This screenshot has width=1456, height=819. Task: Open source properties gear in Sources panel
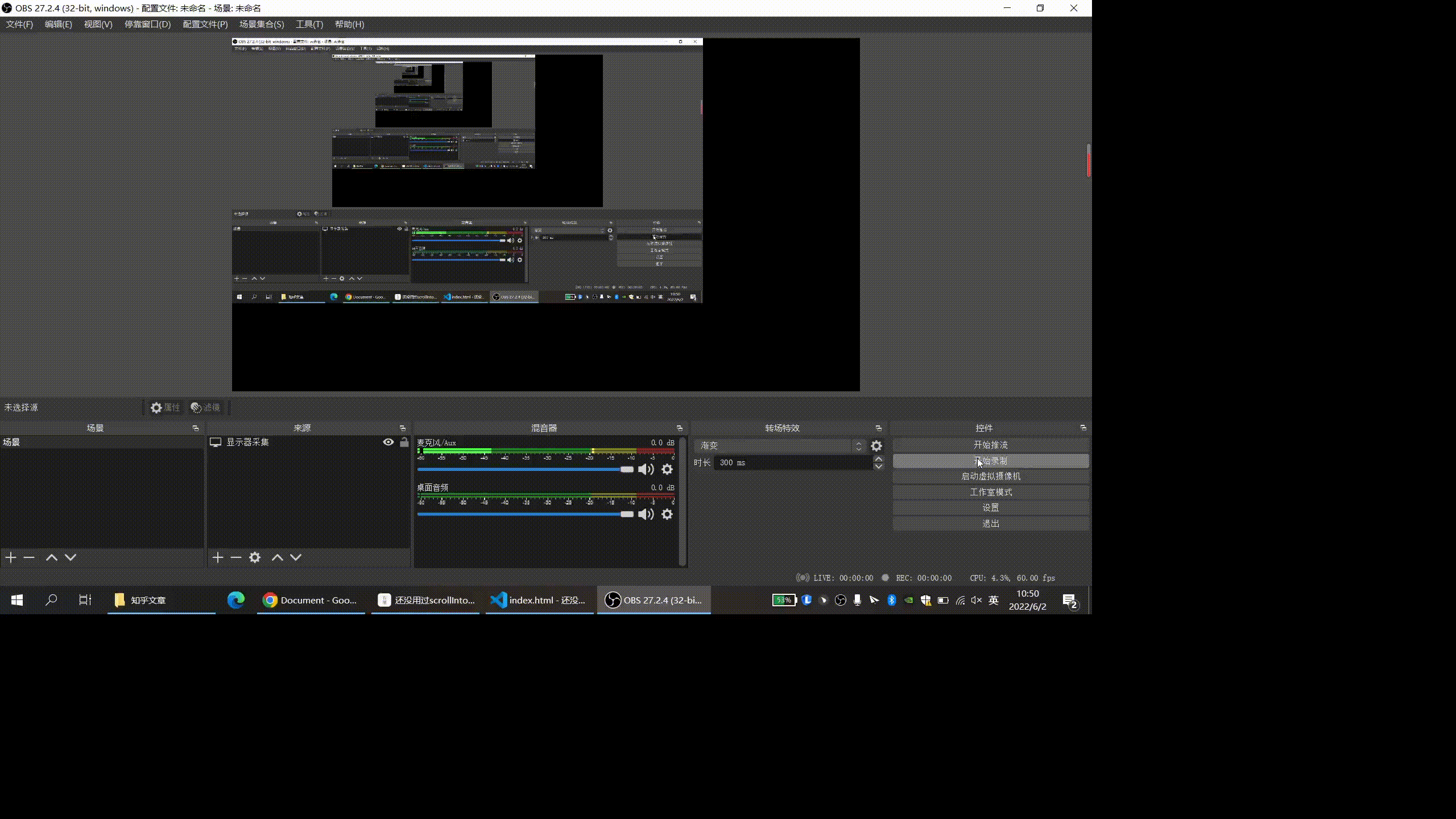(255, 557)
